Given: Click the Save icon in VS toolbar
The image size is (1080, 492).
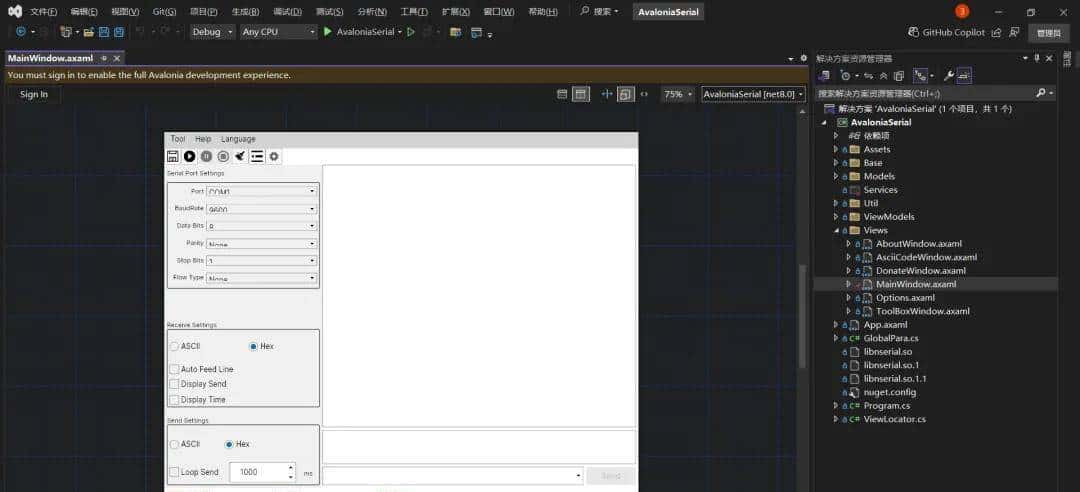Looking at the screenshot, I should (104, 32).
